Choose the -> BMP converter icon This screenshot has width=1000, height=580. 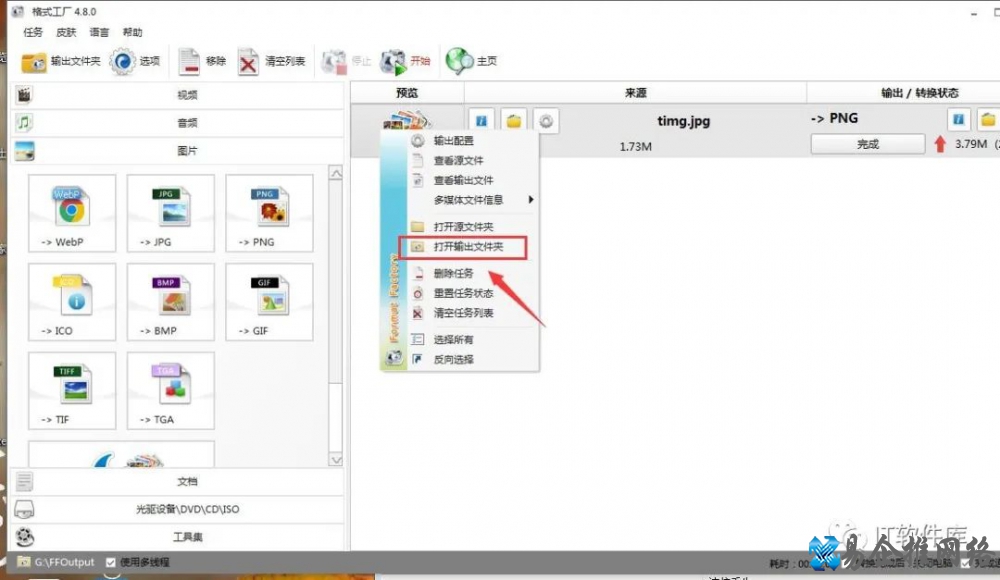coord(170,303)
